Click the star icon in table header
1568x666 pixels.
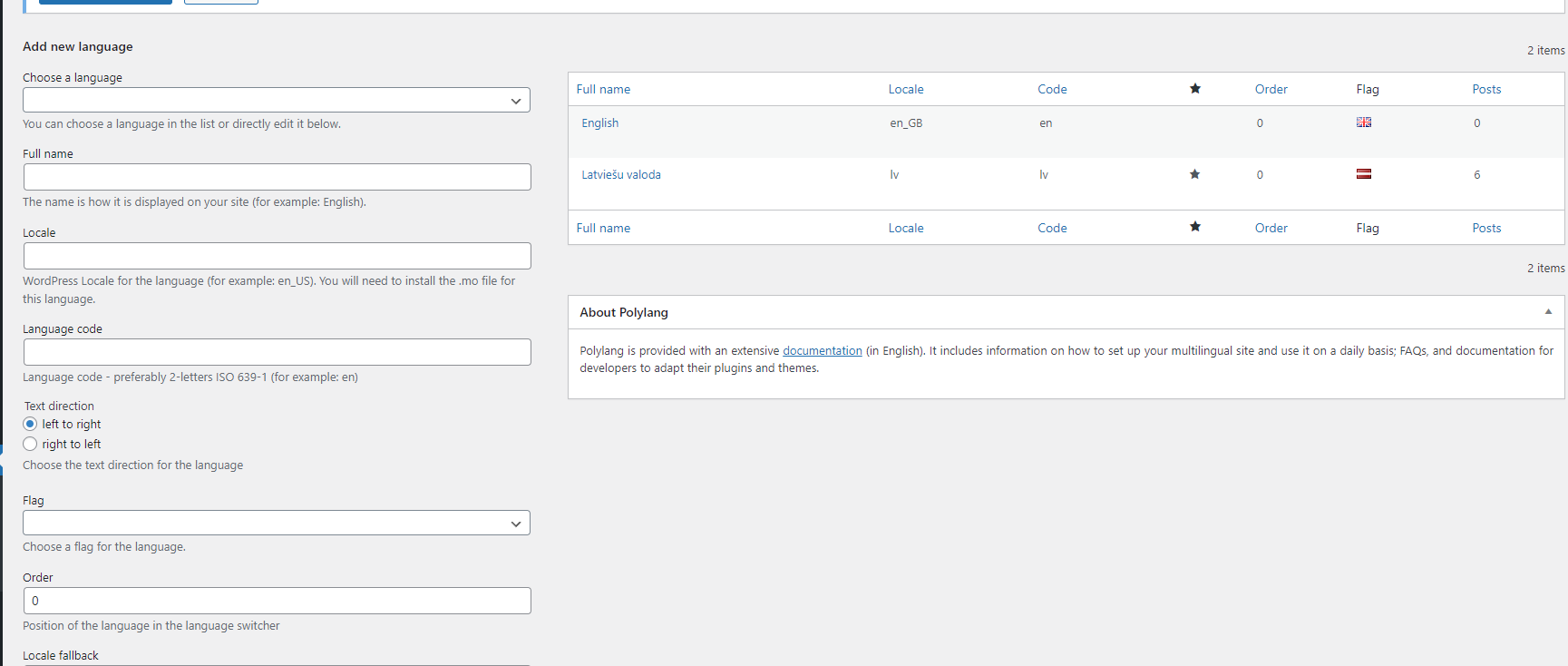coord(1194,89)
